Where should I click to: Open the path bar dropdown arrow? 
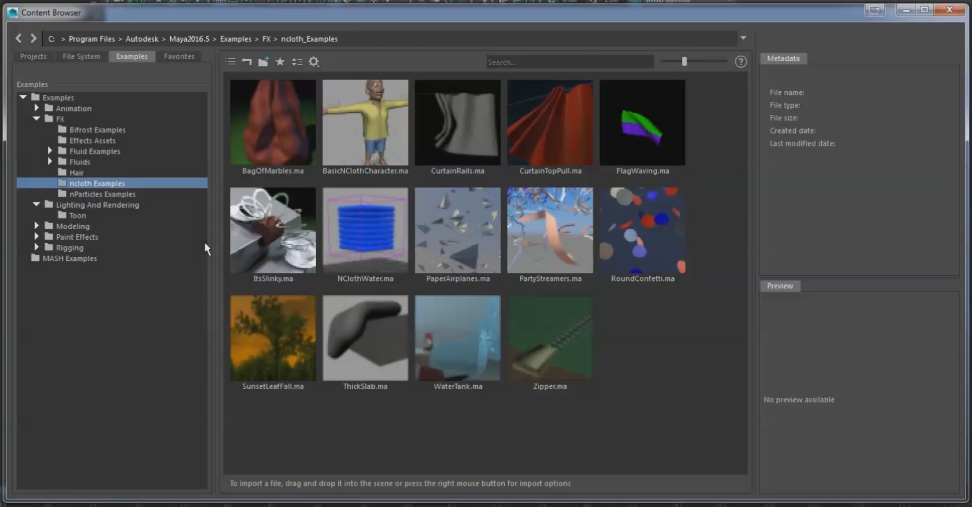point(742,38)
